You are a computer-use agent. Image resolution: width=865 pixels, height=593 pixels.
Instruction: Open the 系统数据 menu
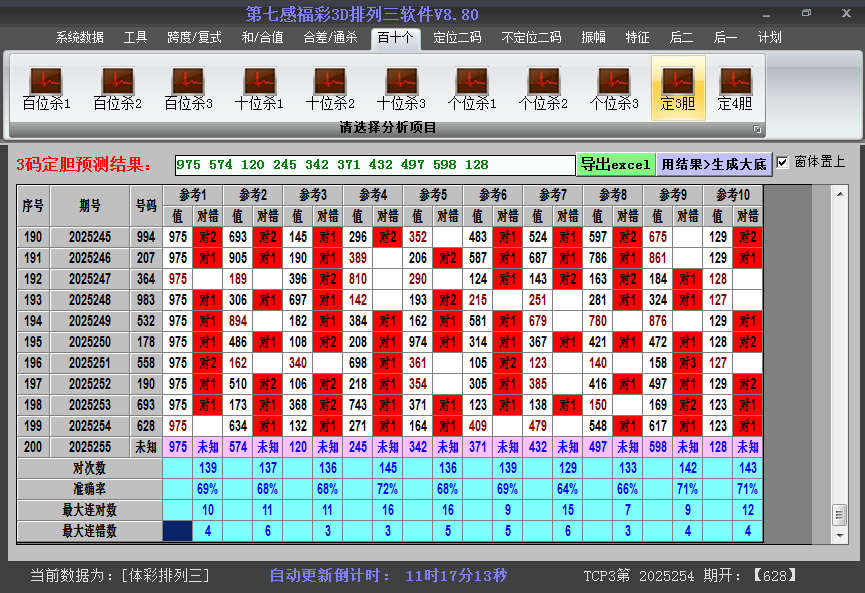[79, 37]
